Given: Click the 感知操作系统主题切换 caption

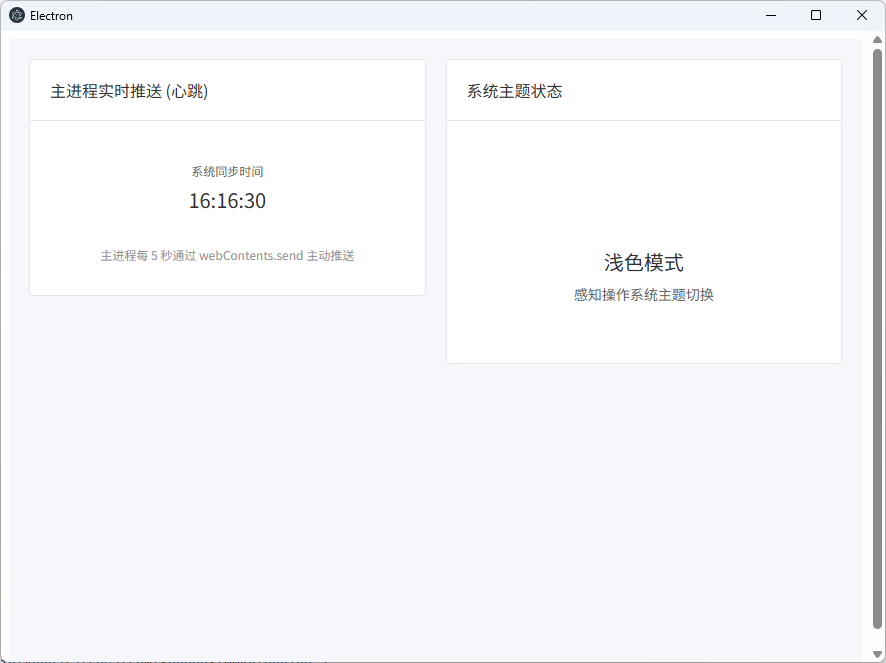Looking at the screenshot, I should pos(643,295).
